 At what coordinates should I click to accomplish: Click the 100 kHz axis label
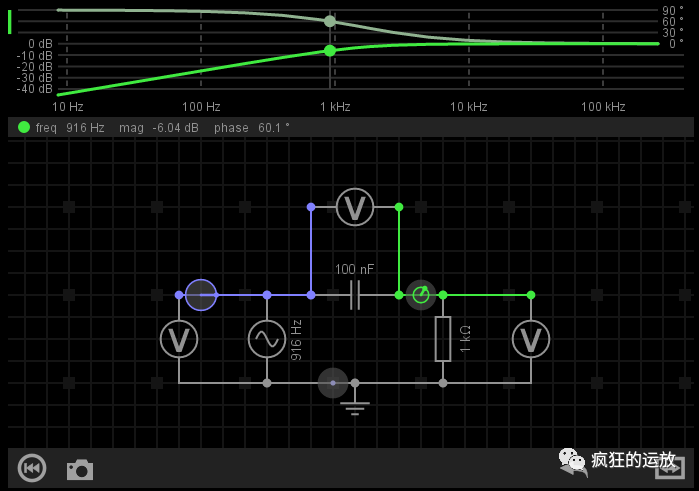pyautogui.click(x=603, y=107)
